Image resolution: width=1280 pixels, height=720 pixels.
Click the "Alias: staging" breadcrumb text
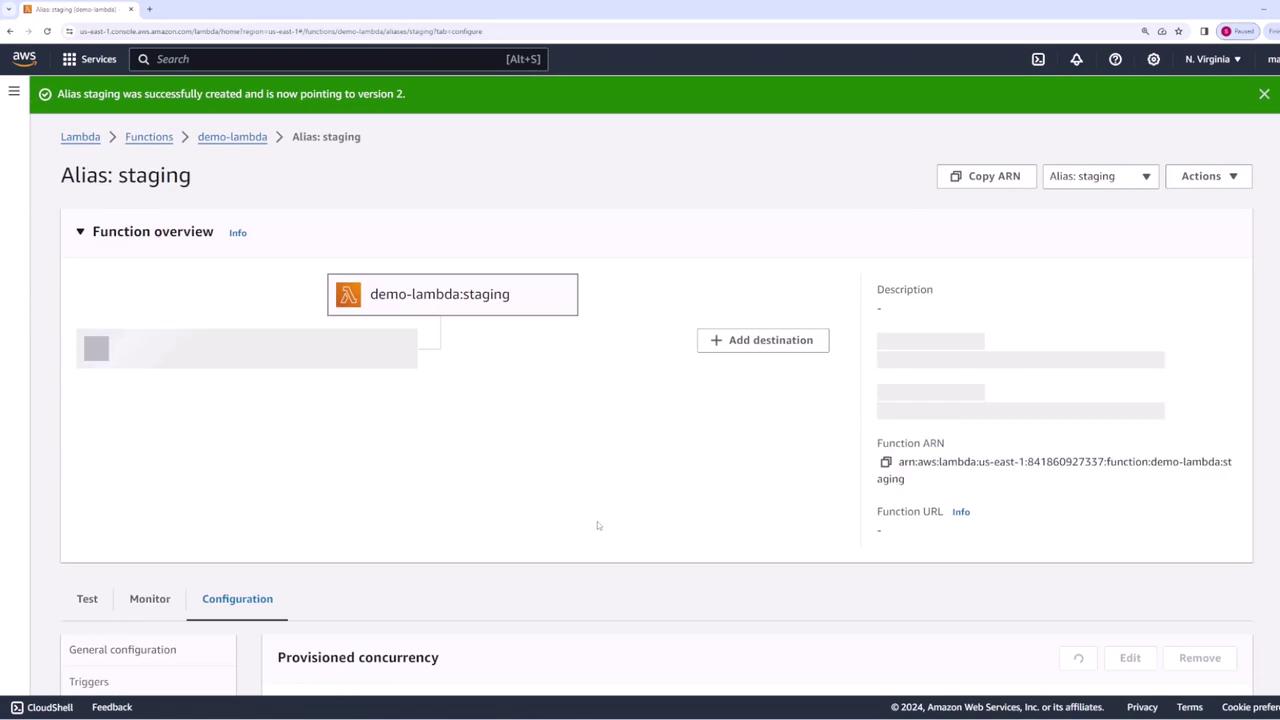pos(326,137)
